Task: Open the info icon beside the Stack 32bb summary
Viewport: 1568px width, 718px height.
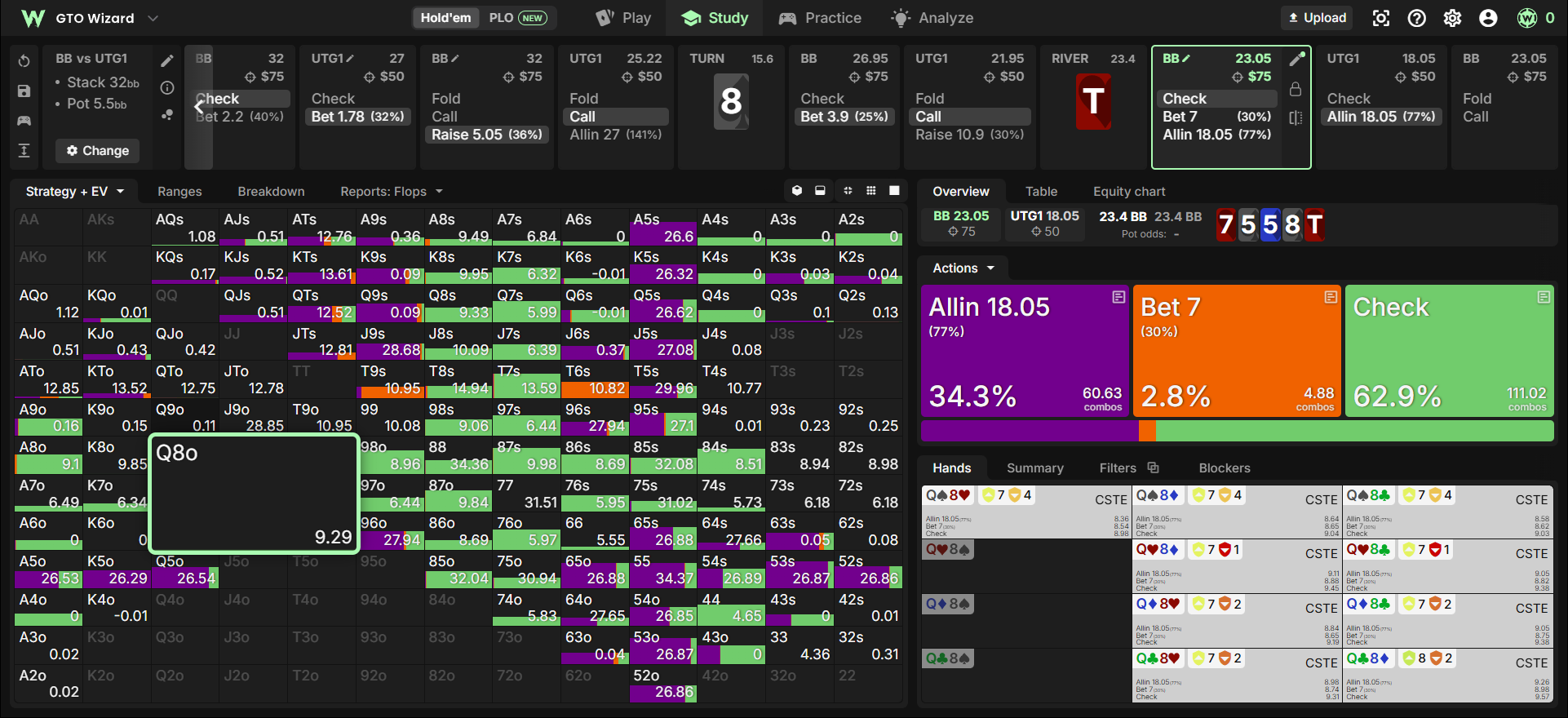Action: coord(167,87)
